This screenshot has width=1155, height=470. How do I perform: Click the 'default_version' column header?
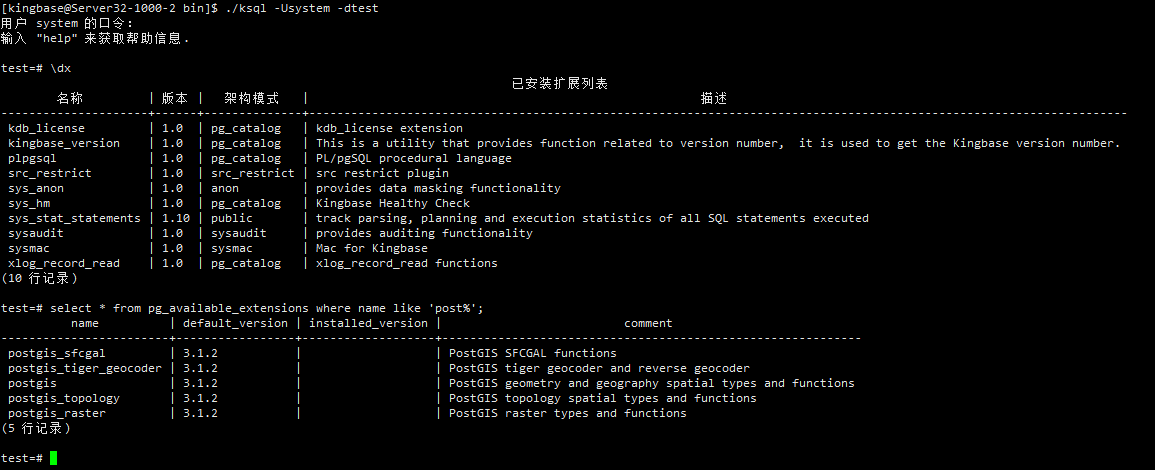236,323
